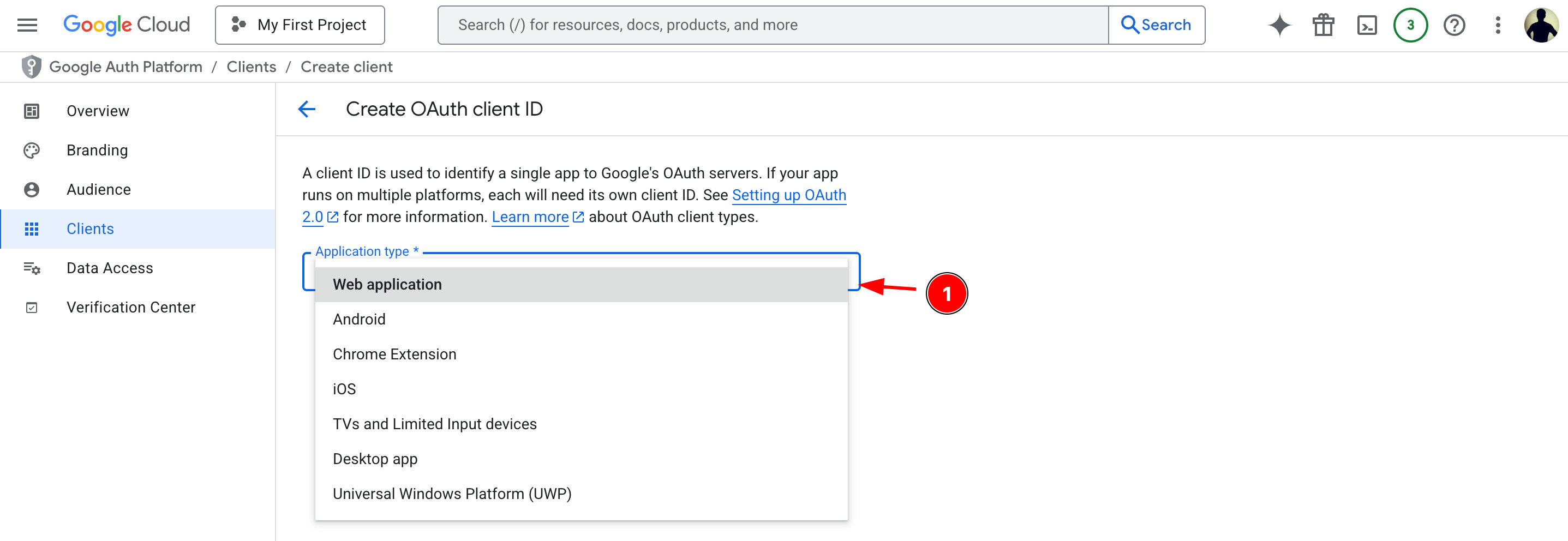Open the free trial gift icon

(x=1323, y=25)
